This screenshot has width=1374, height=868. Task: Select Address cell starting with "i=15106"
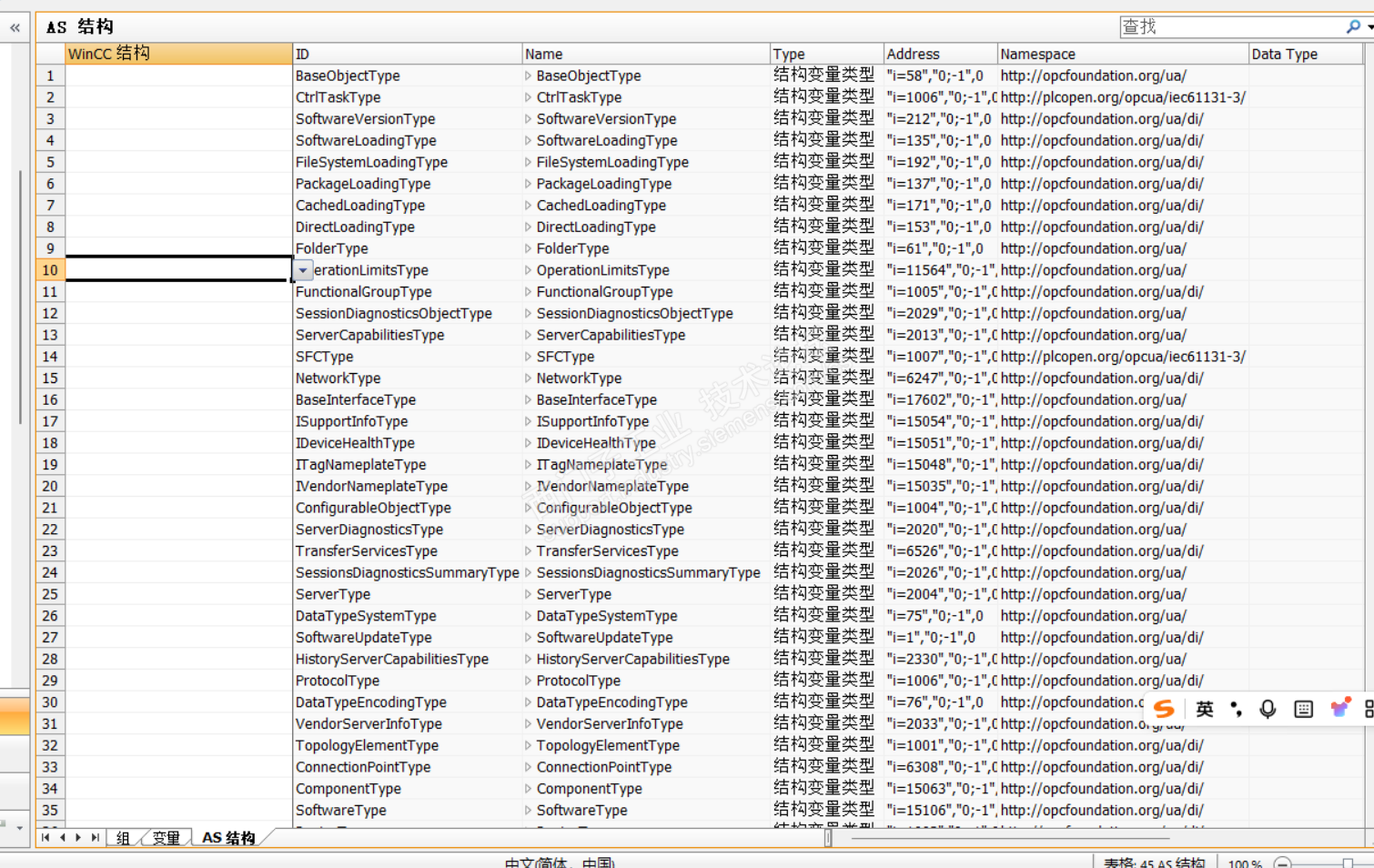[941, 811]
